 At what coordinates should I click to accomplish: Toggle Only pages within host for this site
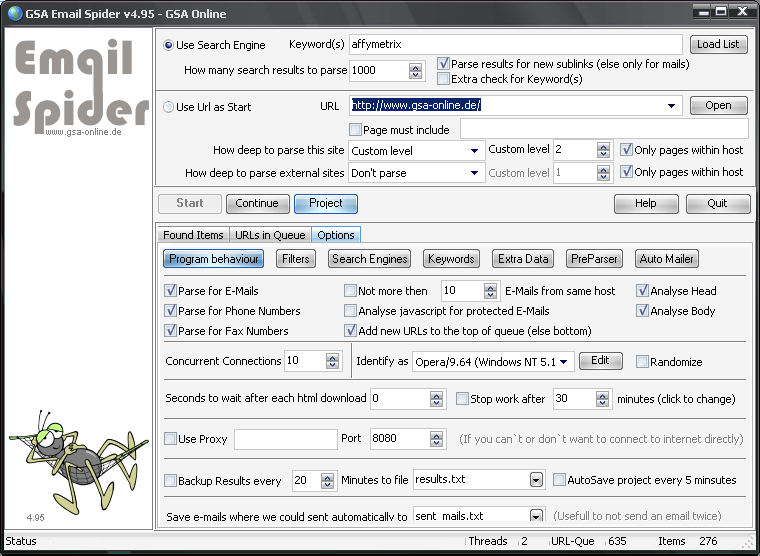626,149
